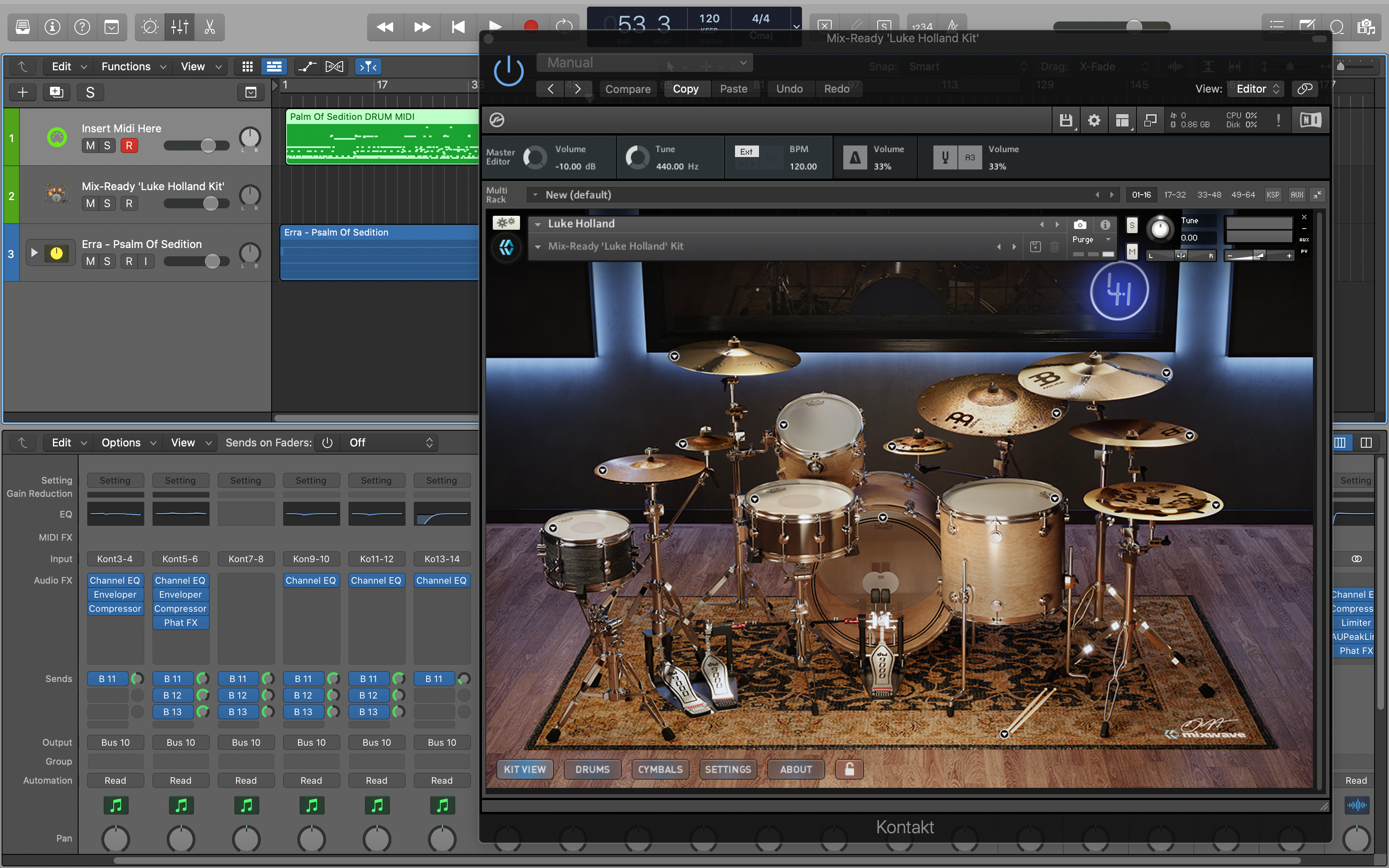This screenshot has height=868, width=1389.
Task: Solo the Erra - Psalm Of Sedition track
Action: point(107,261)
